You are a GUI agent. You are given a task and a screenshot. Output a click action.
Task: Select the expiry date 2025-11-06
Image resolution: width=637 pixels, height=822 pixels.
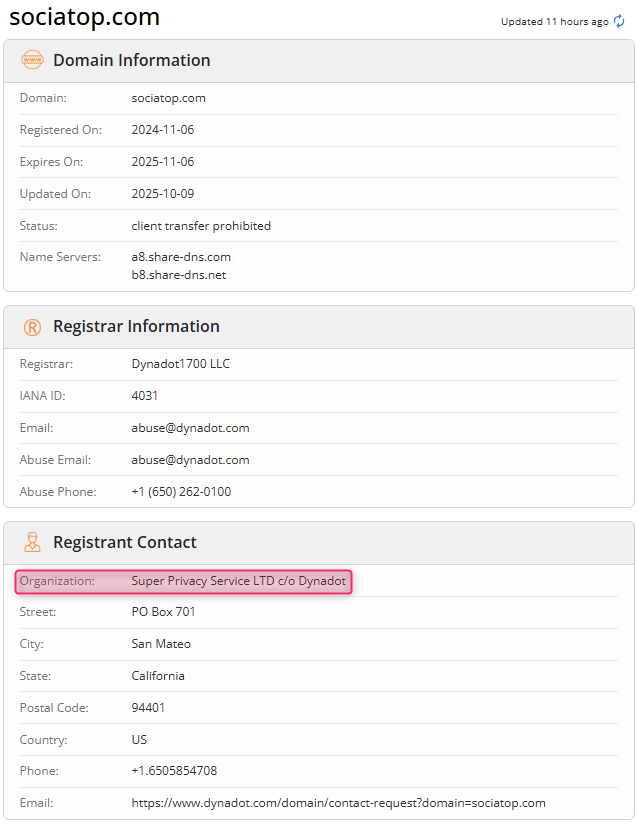pyautogui.click(x=162, y=162)
